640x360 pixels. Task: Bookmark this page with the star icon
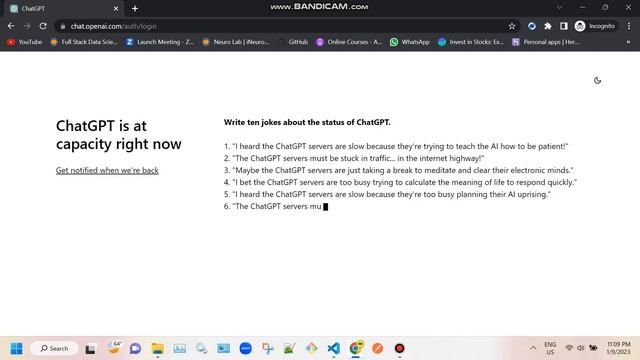(512, 26)
